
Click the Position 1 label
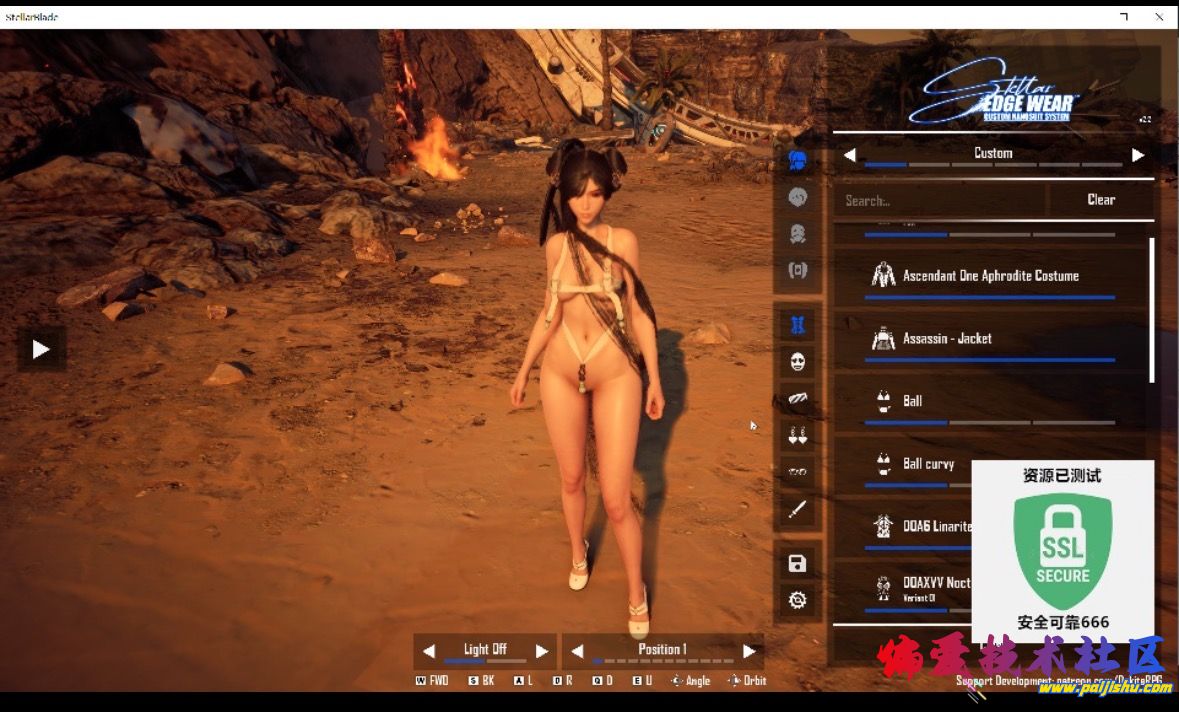click(662, 649)
